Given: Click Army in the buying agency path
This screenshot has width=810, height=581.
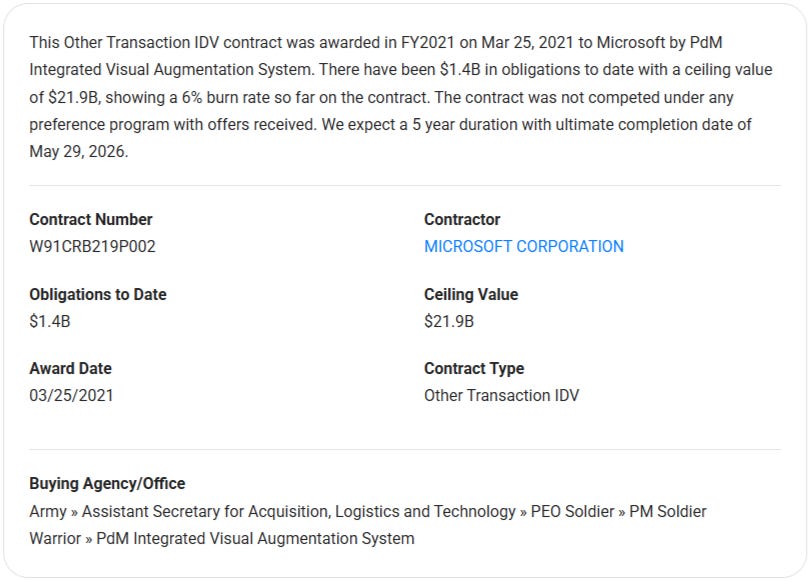Looking at the screenshot, I should tap(48, 511).
